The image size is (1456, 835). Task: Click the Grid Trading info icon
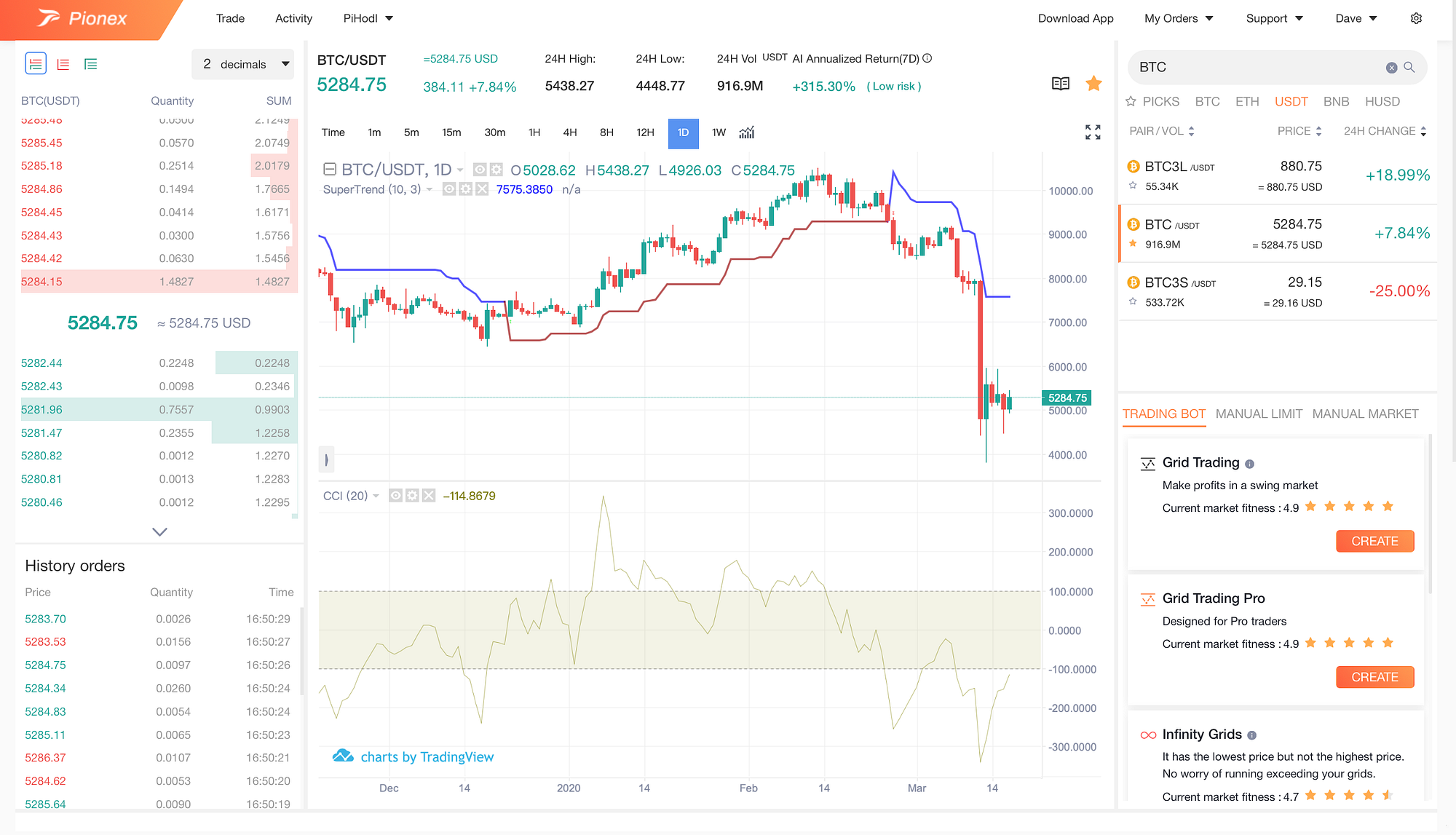pos(1249,464)
